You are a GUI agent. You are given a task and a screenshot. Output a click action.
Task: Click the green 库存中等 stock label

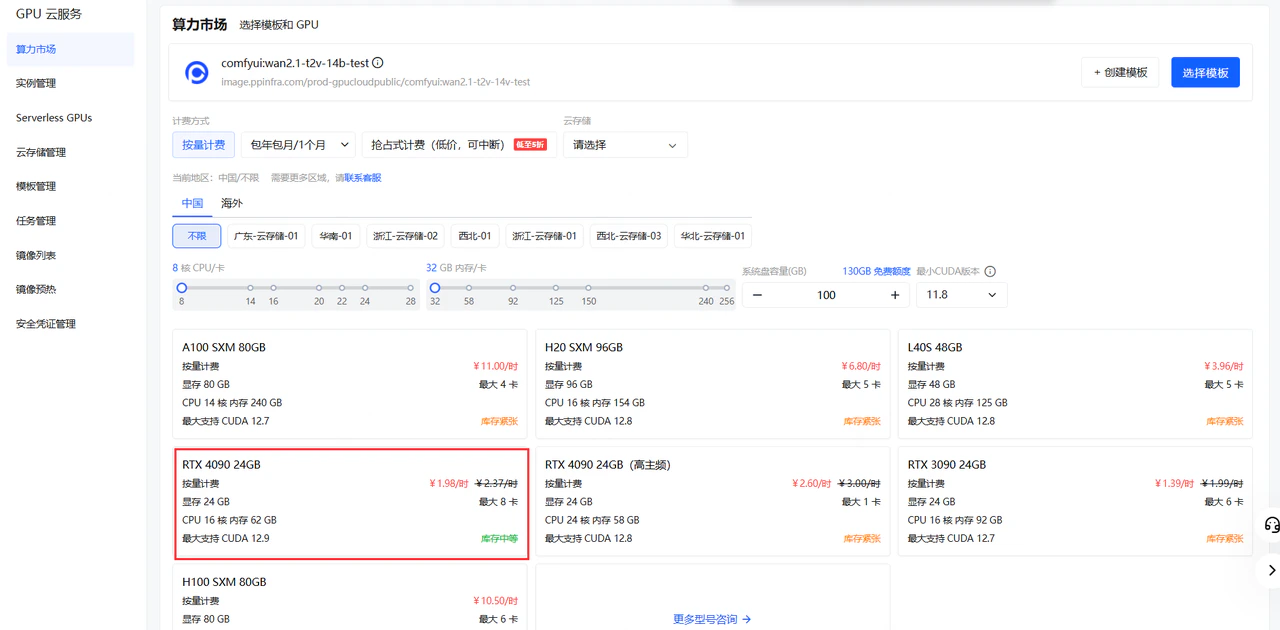click(499, 539)
